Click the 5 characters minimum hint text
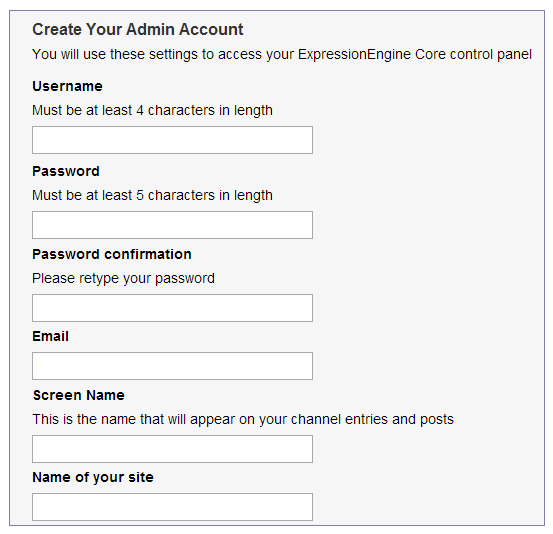 [x=152, y=195]
